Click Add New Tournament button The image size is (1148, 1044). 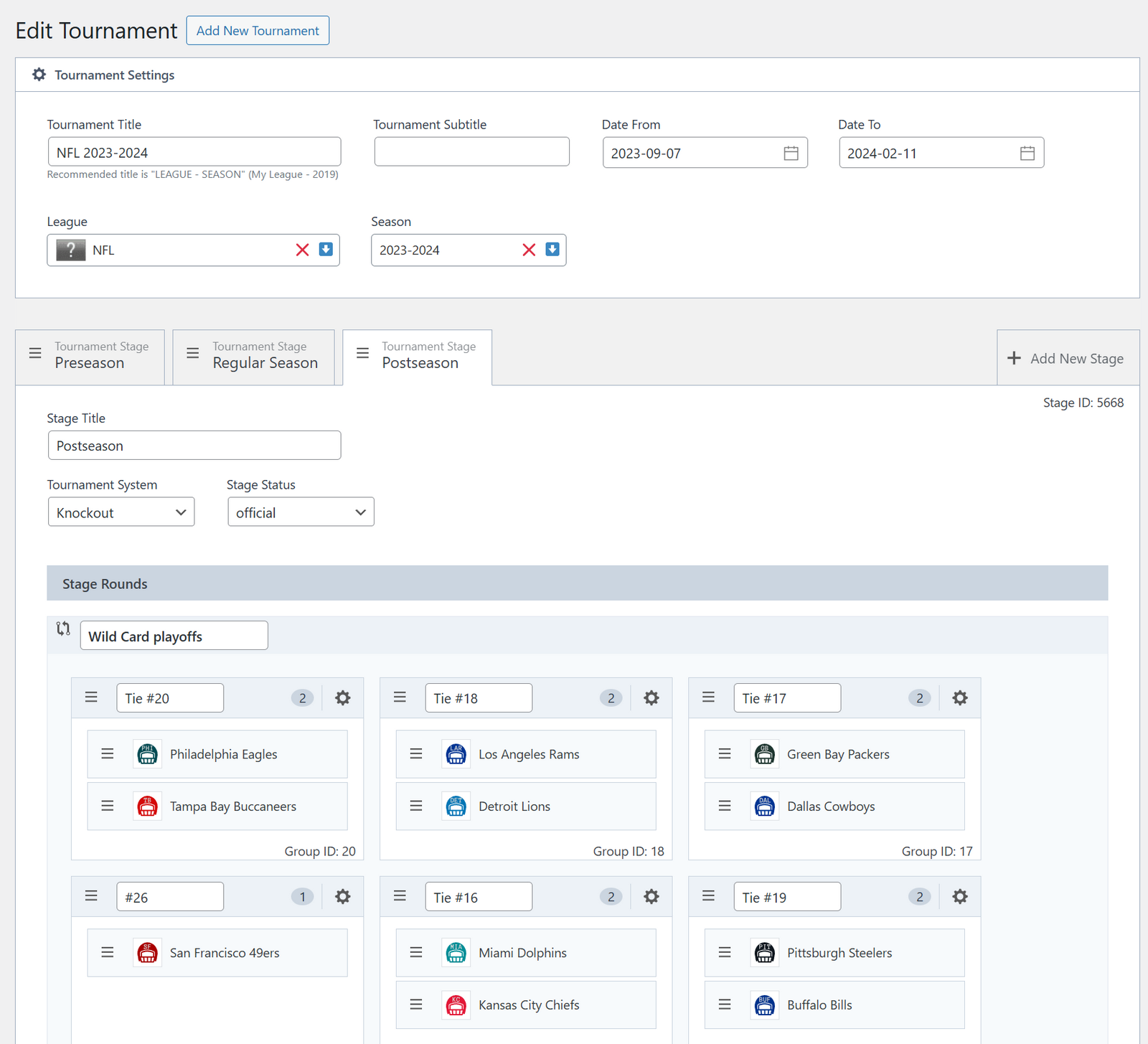258,31
